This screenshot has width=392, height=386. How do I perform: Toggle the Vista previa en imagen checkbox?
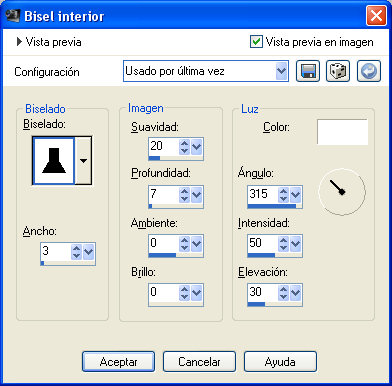pos(256,42)
